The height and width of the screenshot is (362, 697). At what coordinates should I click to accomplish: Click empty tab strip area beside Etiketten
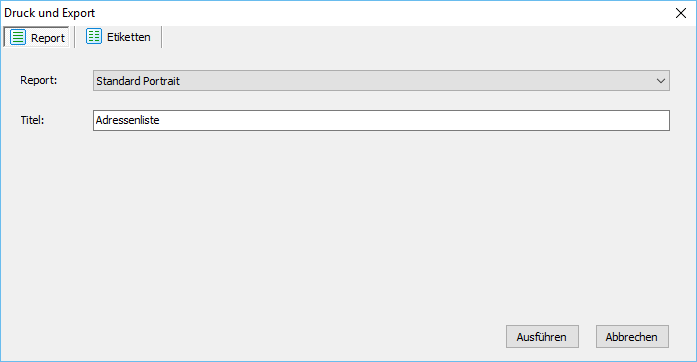[427, 37]
